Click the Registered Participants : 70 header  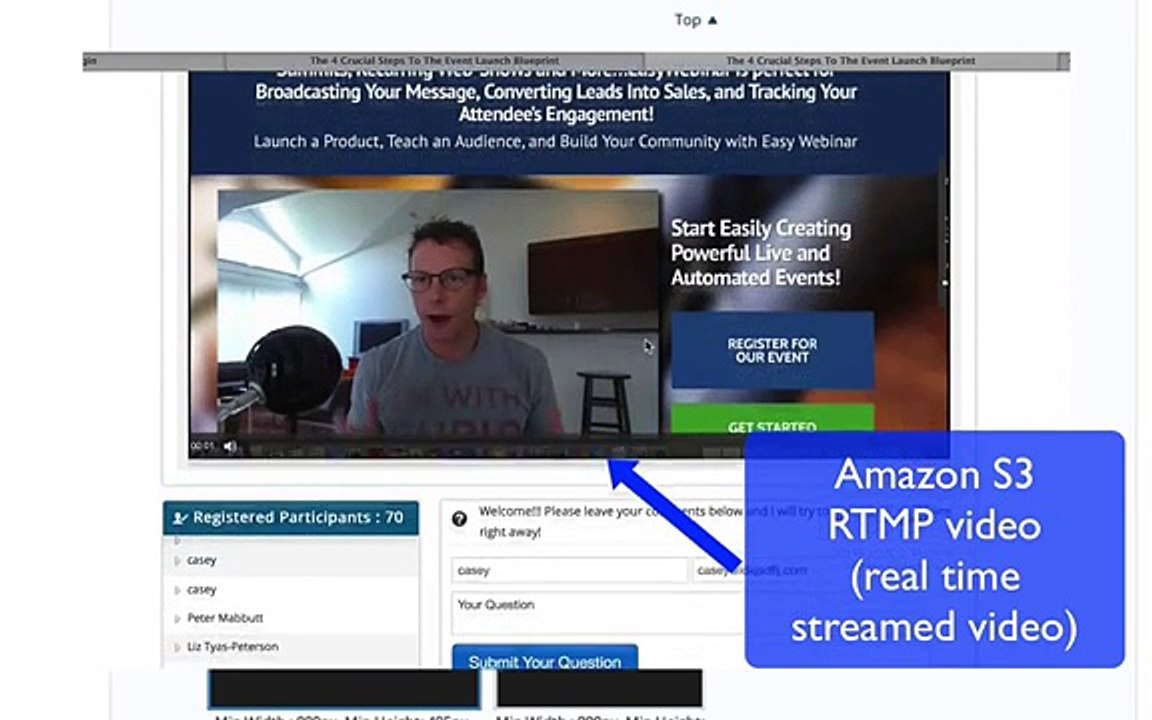[x=291, y=518]
